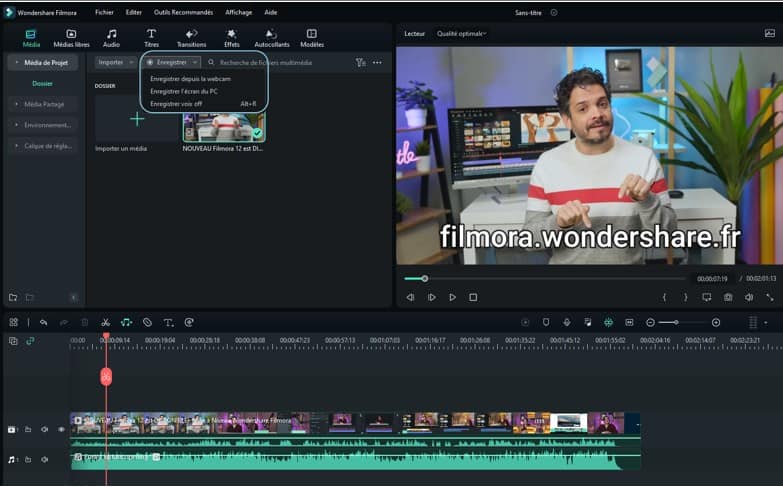The width and height of the screenshot is (783, 487).
Task: Stop playback in the player
Action: [473, 297]
